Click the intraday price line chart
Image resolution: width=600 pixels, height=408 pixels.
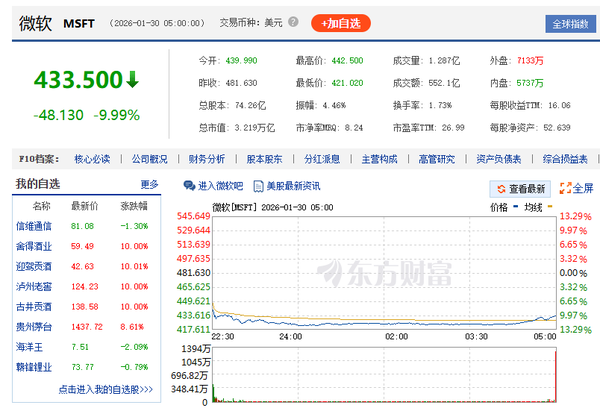point(384,273)
